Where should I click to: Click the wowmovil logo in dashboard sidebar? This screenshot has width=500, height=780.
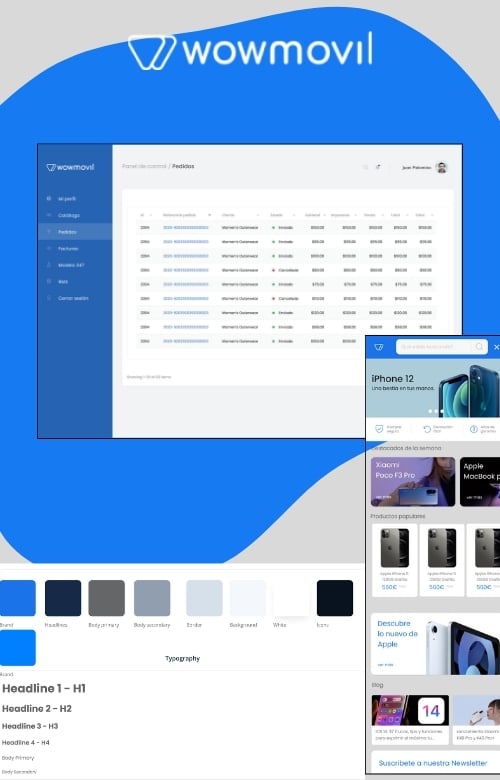click(70, 167)
